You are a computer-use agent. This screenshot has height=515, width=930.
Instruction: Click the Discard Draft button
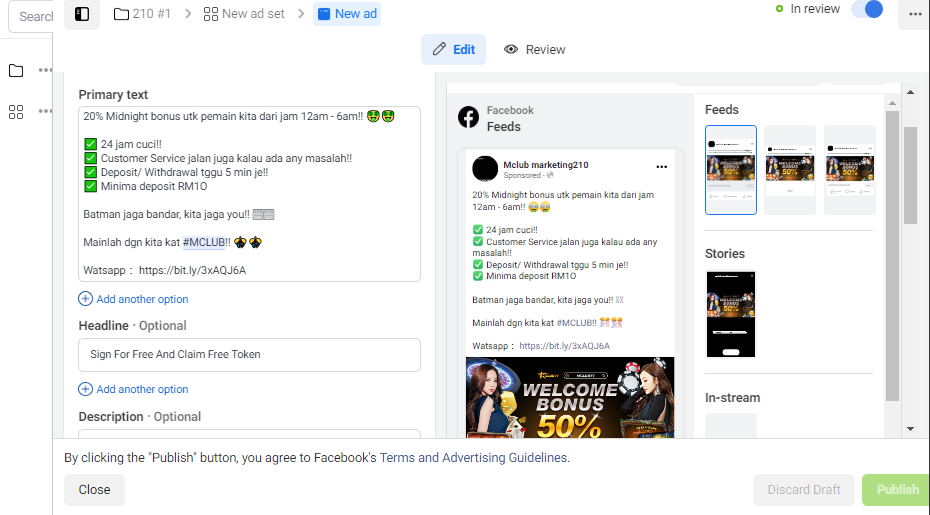click(x=804, y=489)
